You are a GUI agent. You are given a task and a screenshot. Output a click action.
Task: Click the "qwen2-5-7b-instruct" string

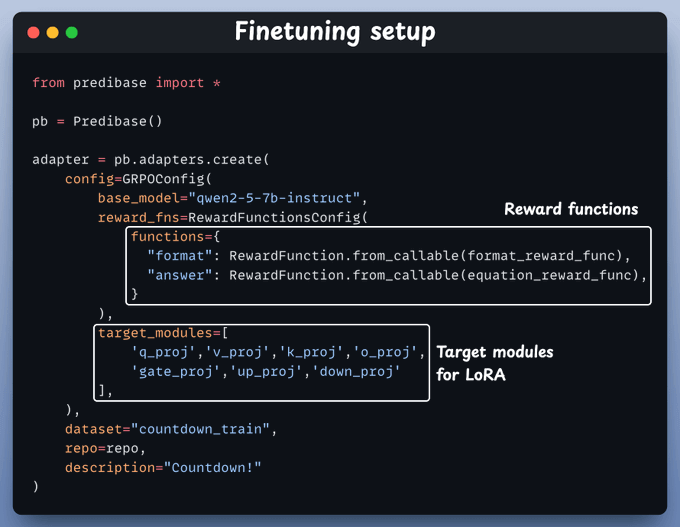click(274, 198)
